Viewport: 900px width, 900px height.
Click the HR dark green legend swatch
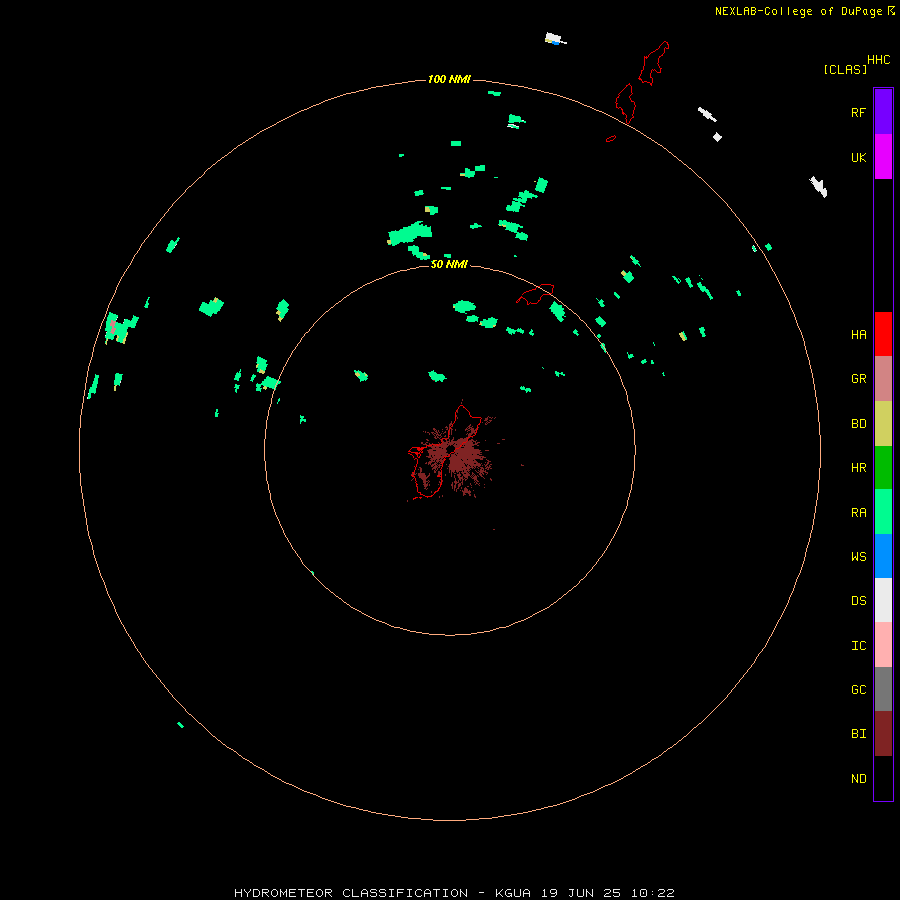883,468
